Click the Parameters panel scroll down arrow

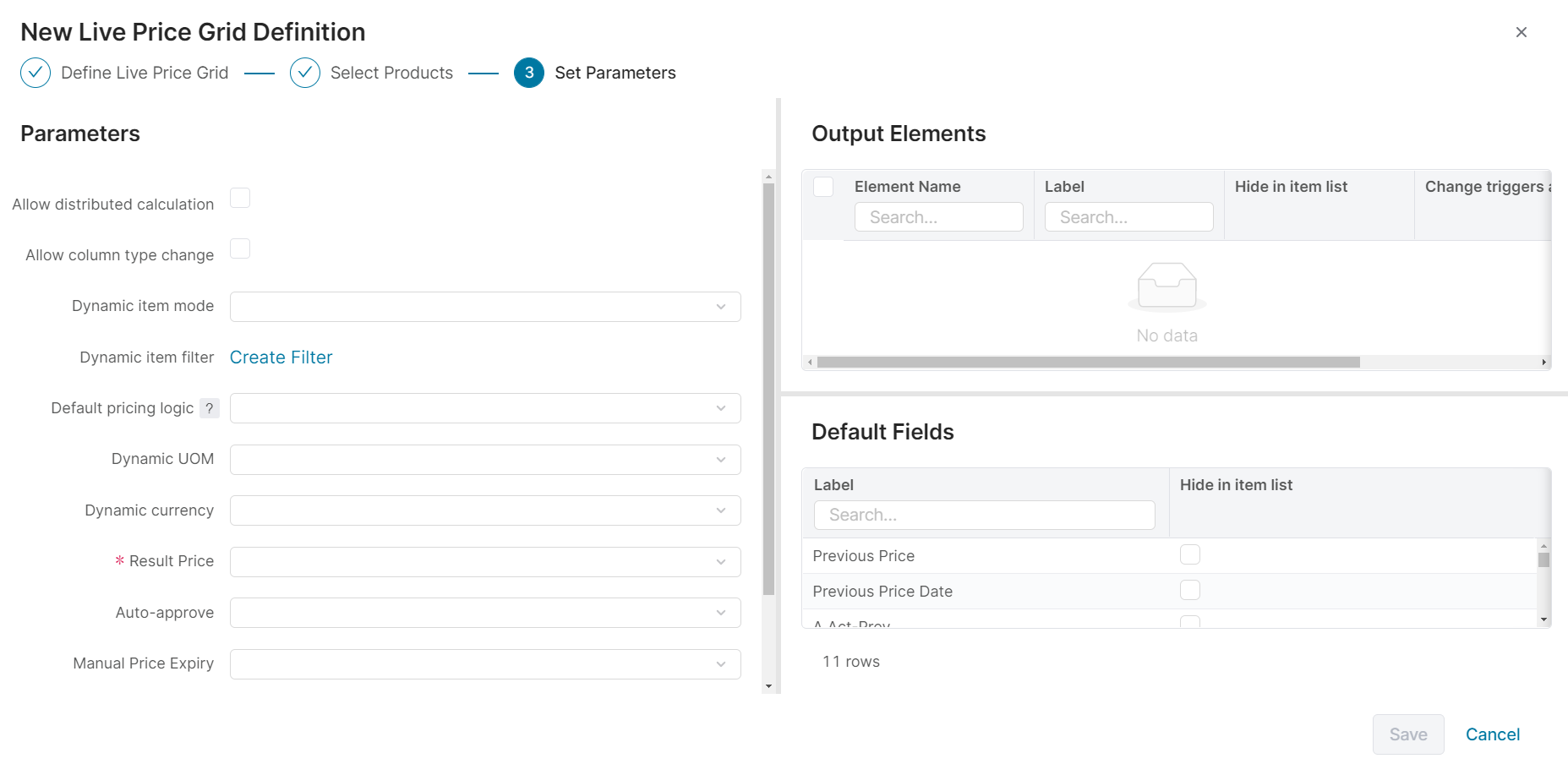click(x=768, y=686)
